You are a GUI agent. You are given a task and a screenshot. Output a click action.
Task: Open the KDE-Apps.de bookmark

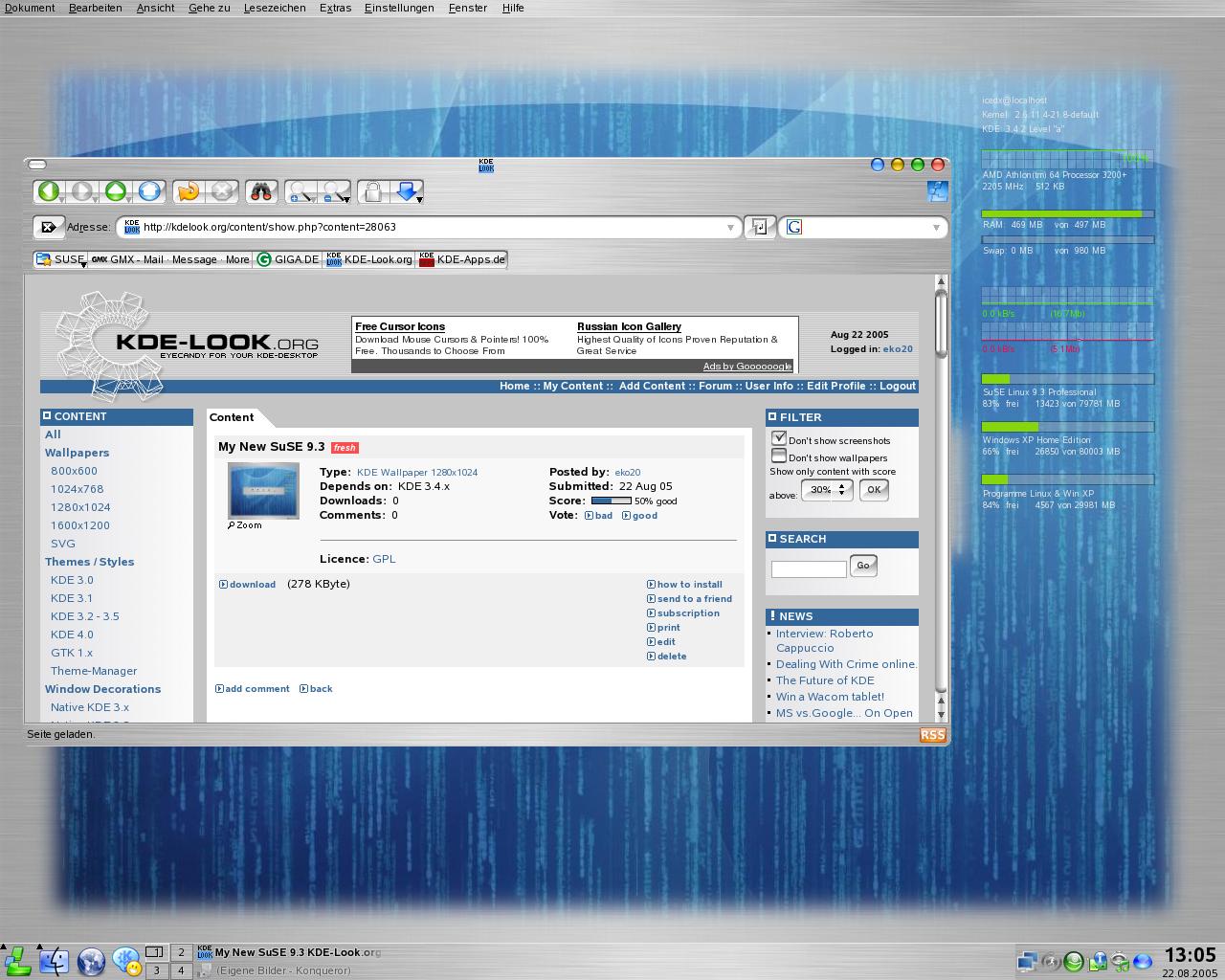[461, 259]
